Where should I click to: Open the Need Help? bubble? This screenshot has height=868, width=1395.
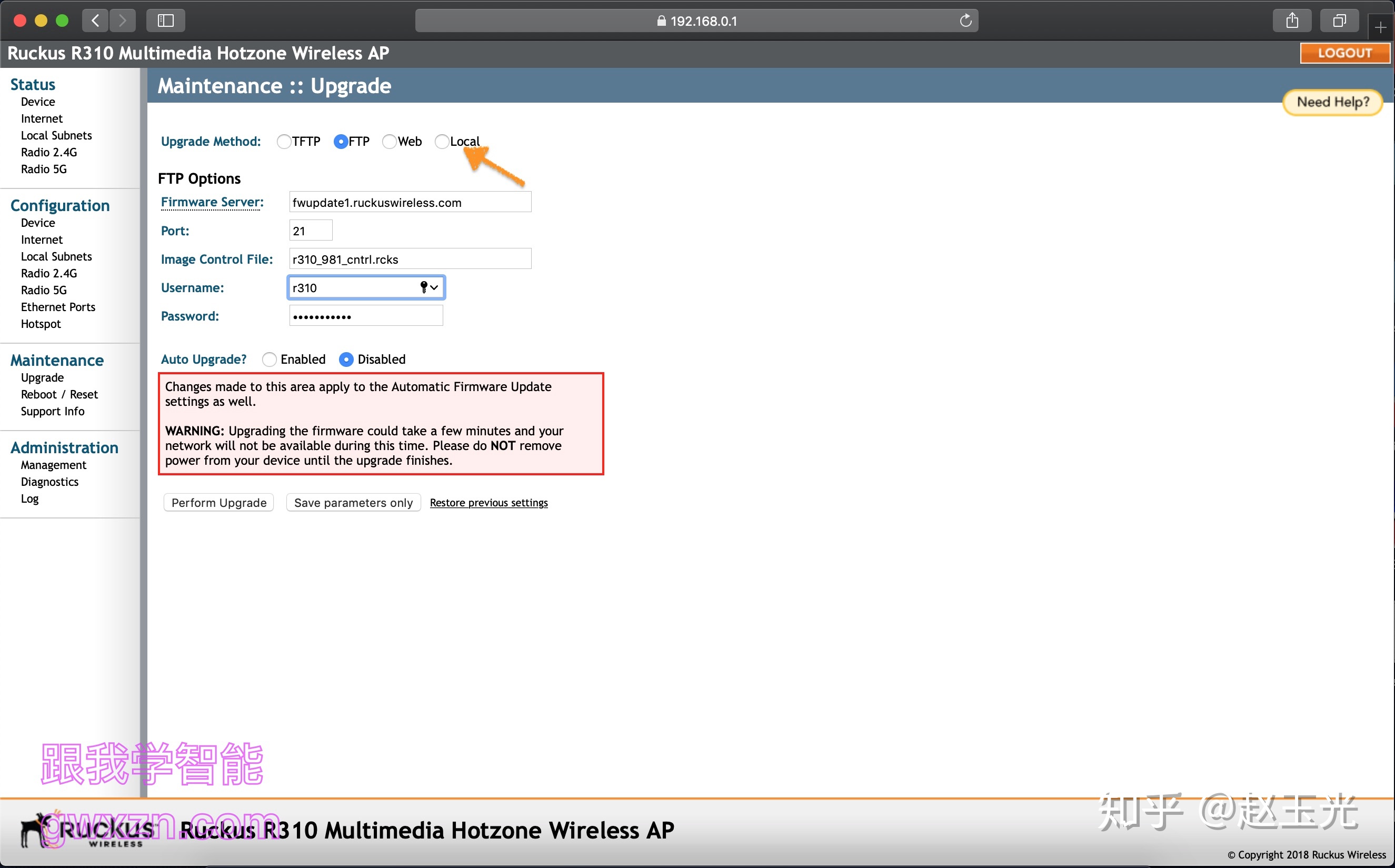[1332, 102]
